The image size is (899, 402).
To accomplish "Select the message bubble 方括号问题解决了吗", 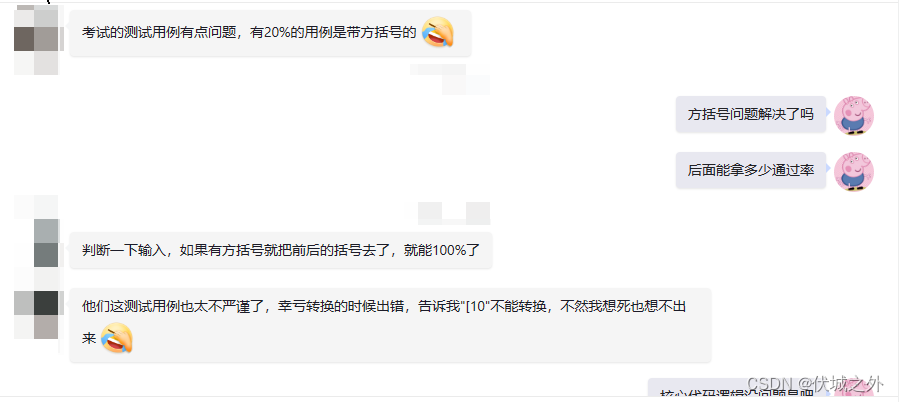I will click(751, 114).
